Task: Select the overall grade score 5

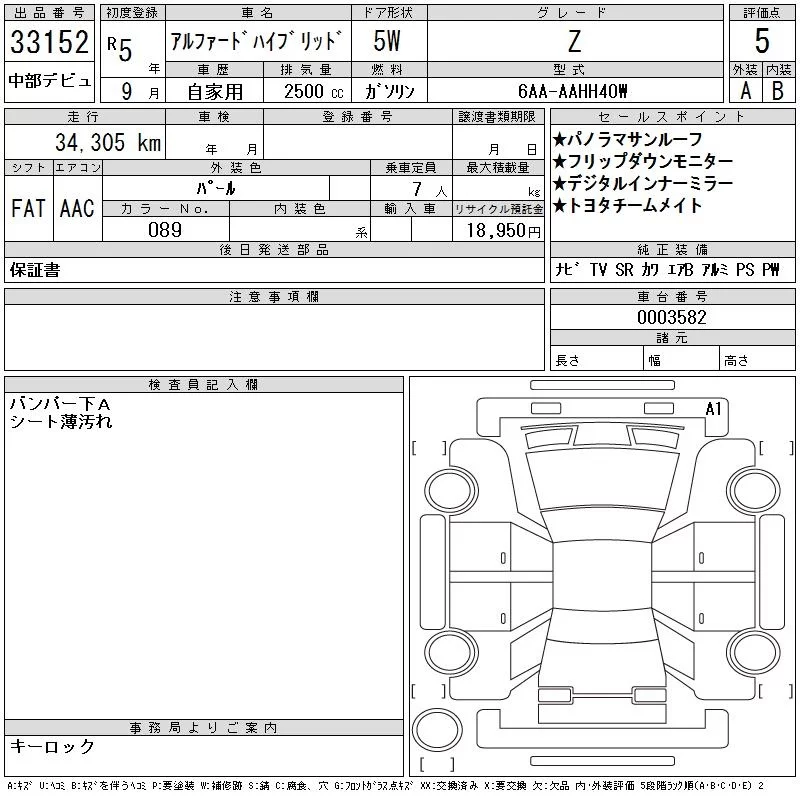Action: pyautogui.click(x=762, y=42)
